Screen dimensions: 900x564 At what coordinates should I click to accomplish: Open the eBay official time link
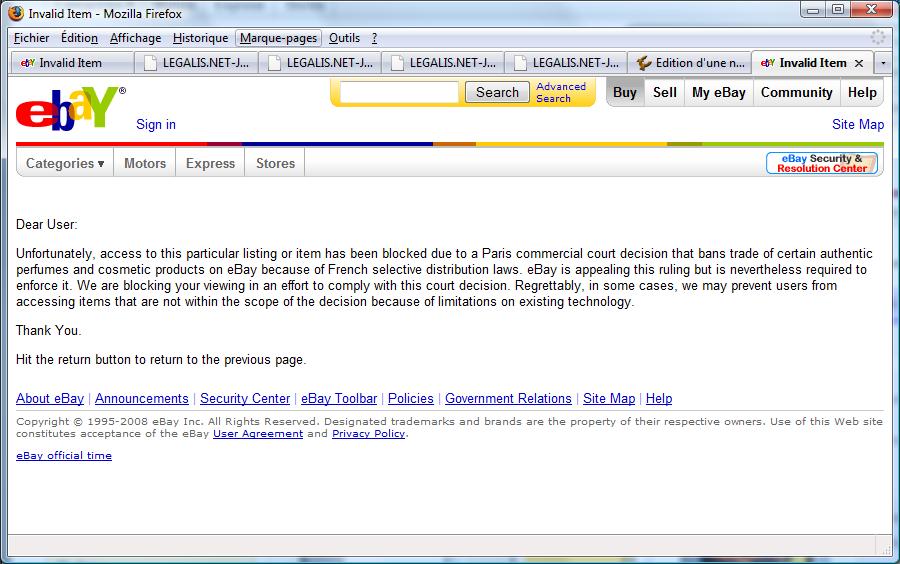click(64, 456)
